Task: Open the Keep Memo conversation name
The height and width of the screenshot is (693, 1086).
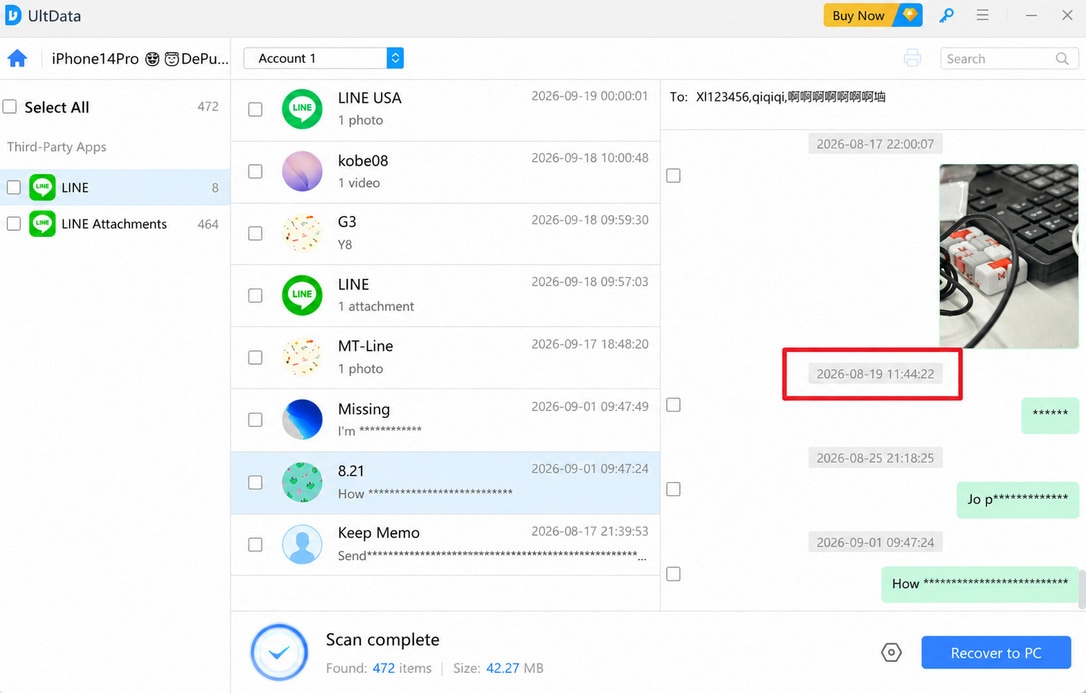Action: [379, 532]
